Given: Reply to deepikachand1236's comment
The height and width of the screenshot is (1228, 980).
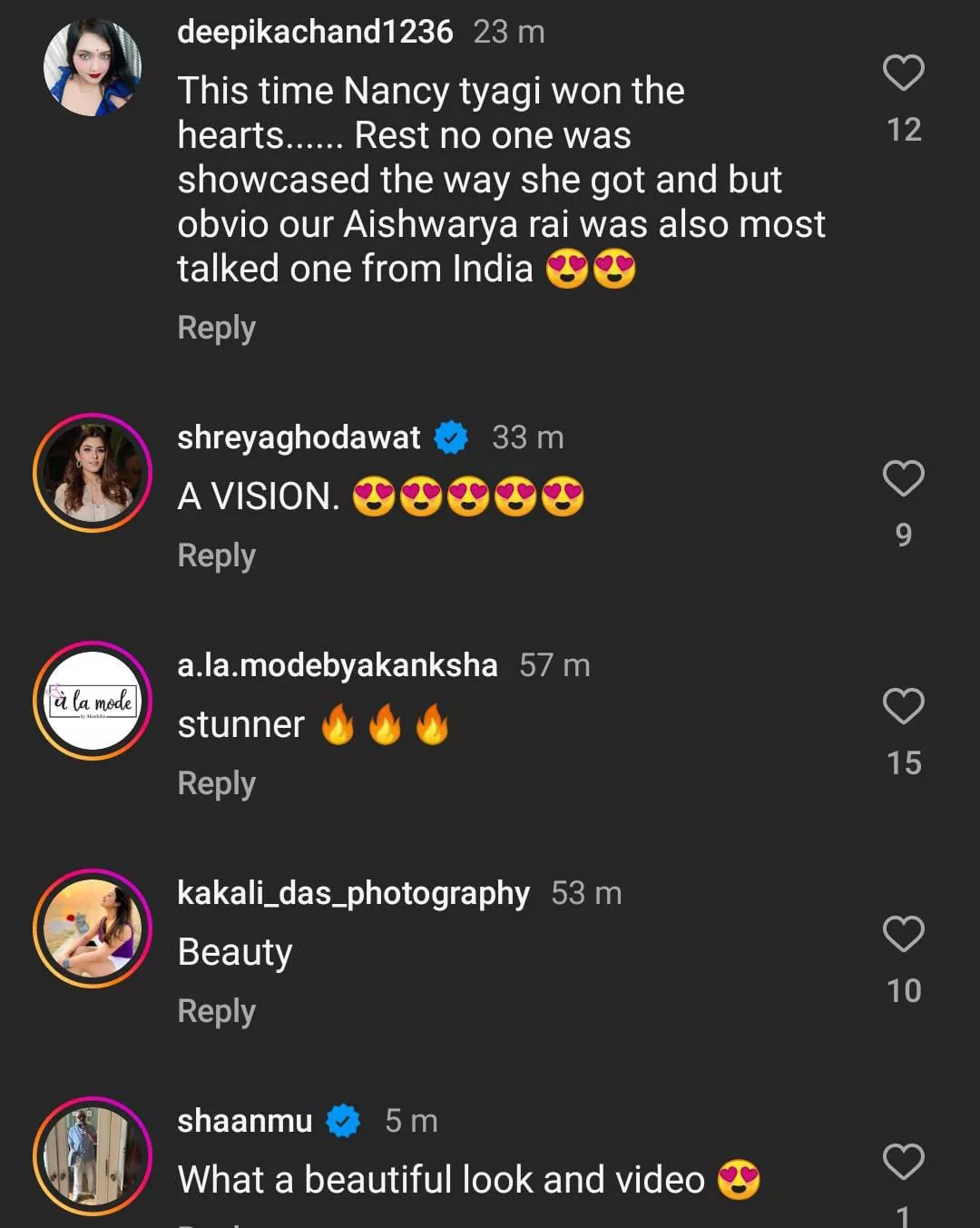Looking at the screenshot, I should (216, 328).
